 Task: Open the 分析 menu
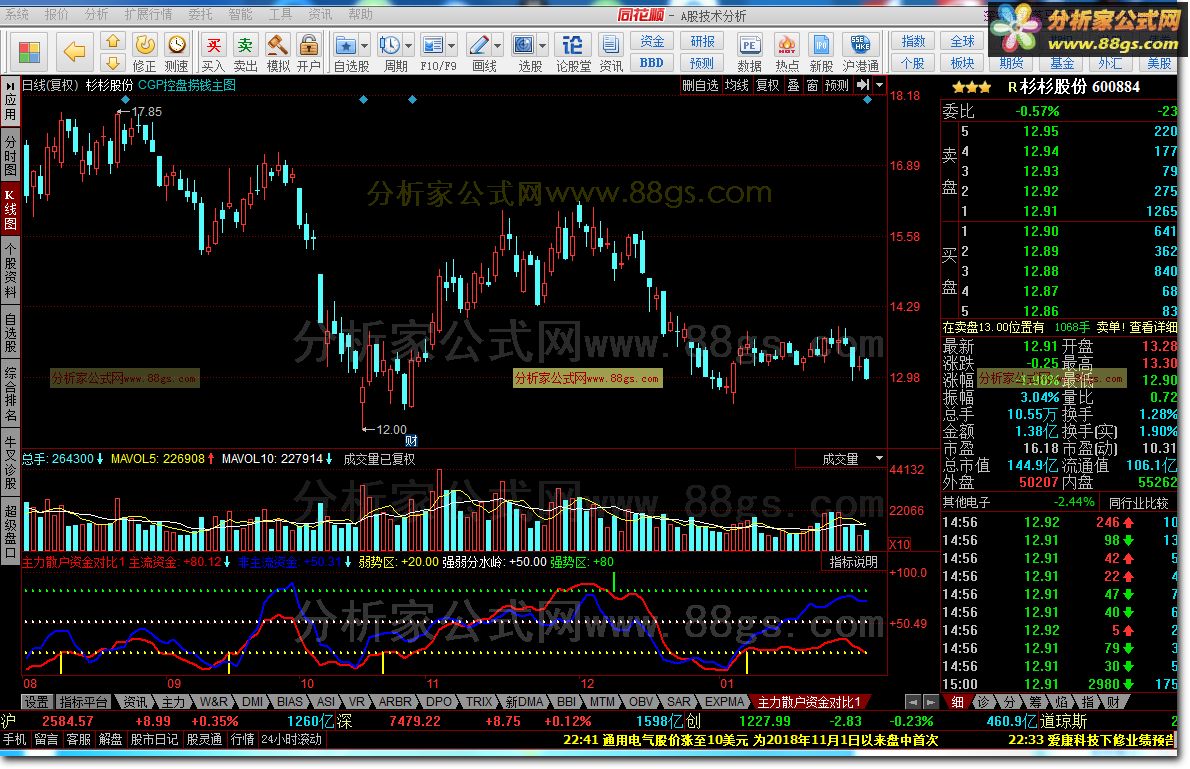click(96, 14)
